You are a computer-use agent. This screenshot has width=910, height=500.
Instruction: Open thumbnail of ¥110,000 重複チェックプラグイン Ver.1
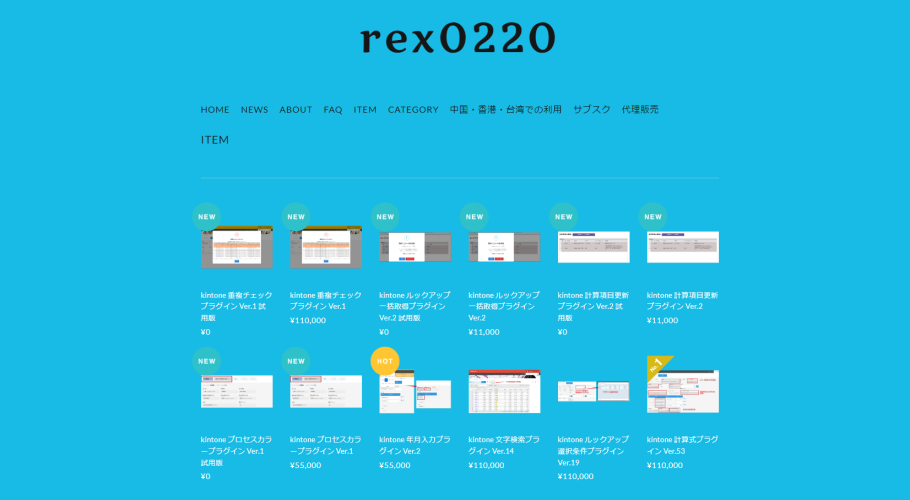pyautogui.click(x=326, y=247)
